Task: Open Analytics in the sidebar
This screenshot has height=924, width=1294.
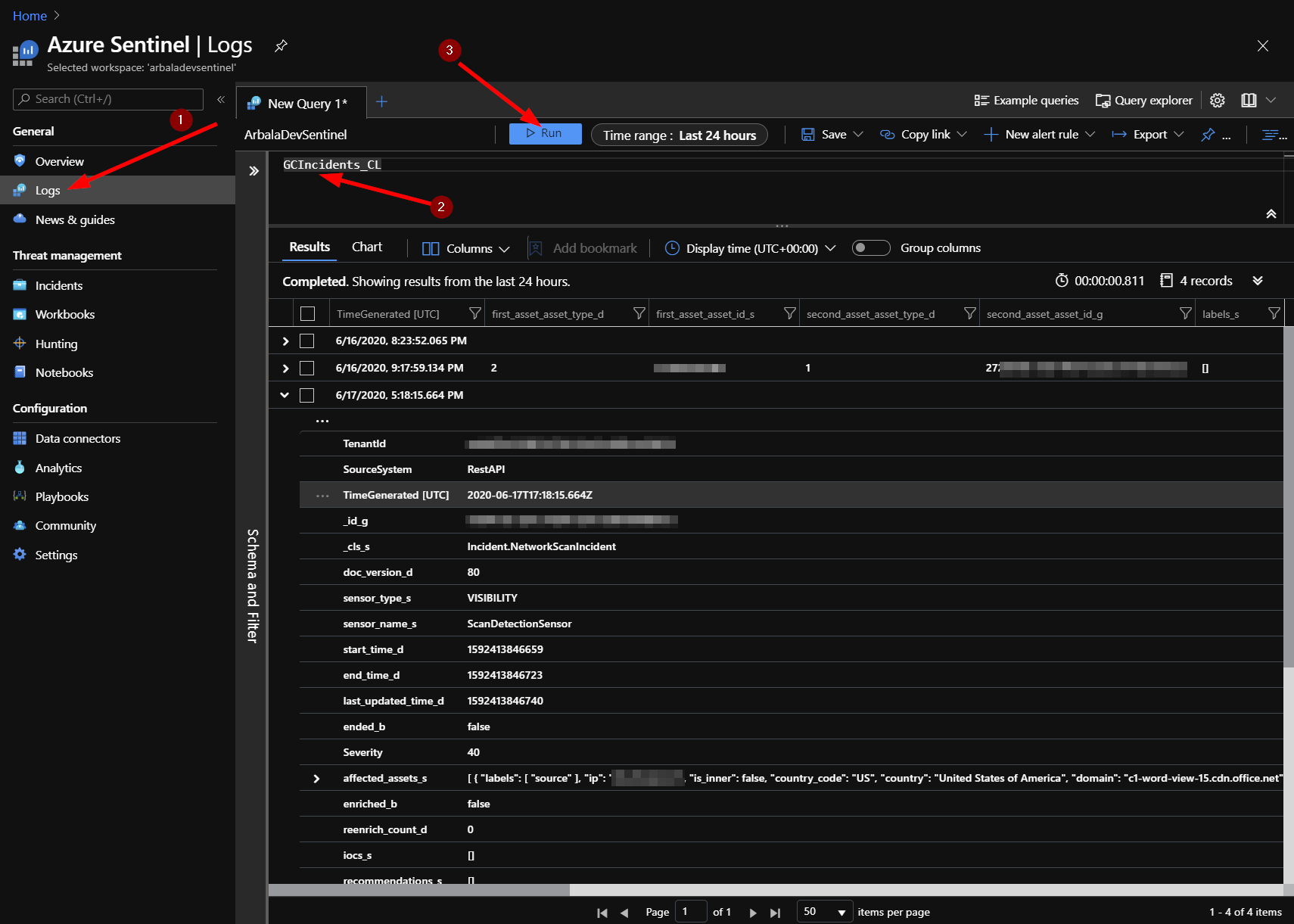Action: point(58,468)
